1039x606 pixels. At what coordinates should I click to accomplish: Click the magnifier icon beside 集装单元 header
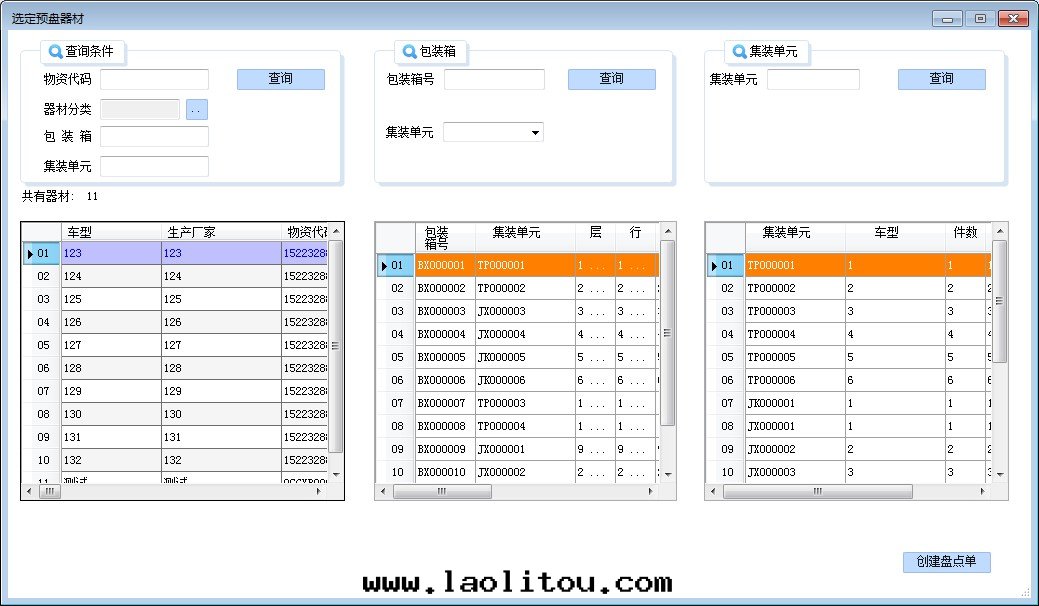coord(740,52)
